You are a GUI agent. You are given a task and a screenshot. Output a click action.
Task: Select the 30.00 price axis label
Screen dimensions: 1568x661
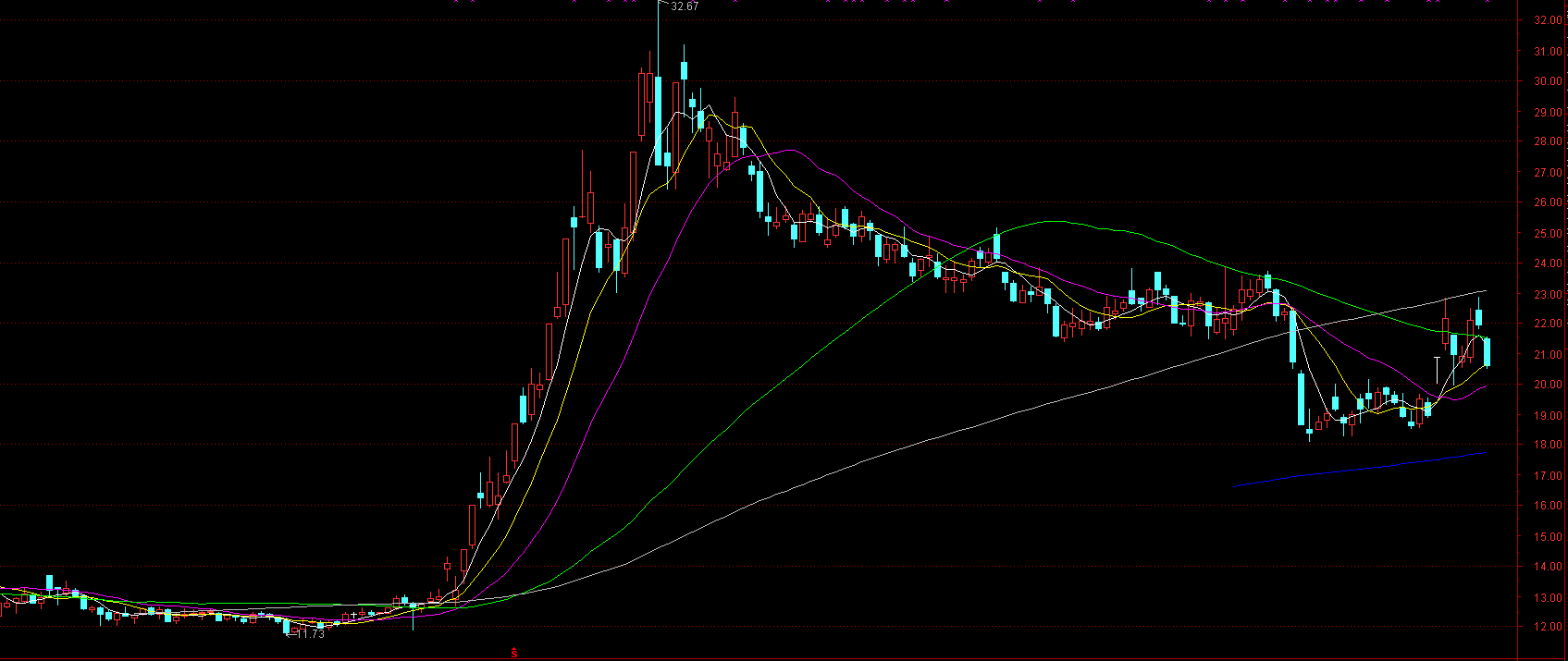1548,81
